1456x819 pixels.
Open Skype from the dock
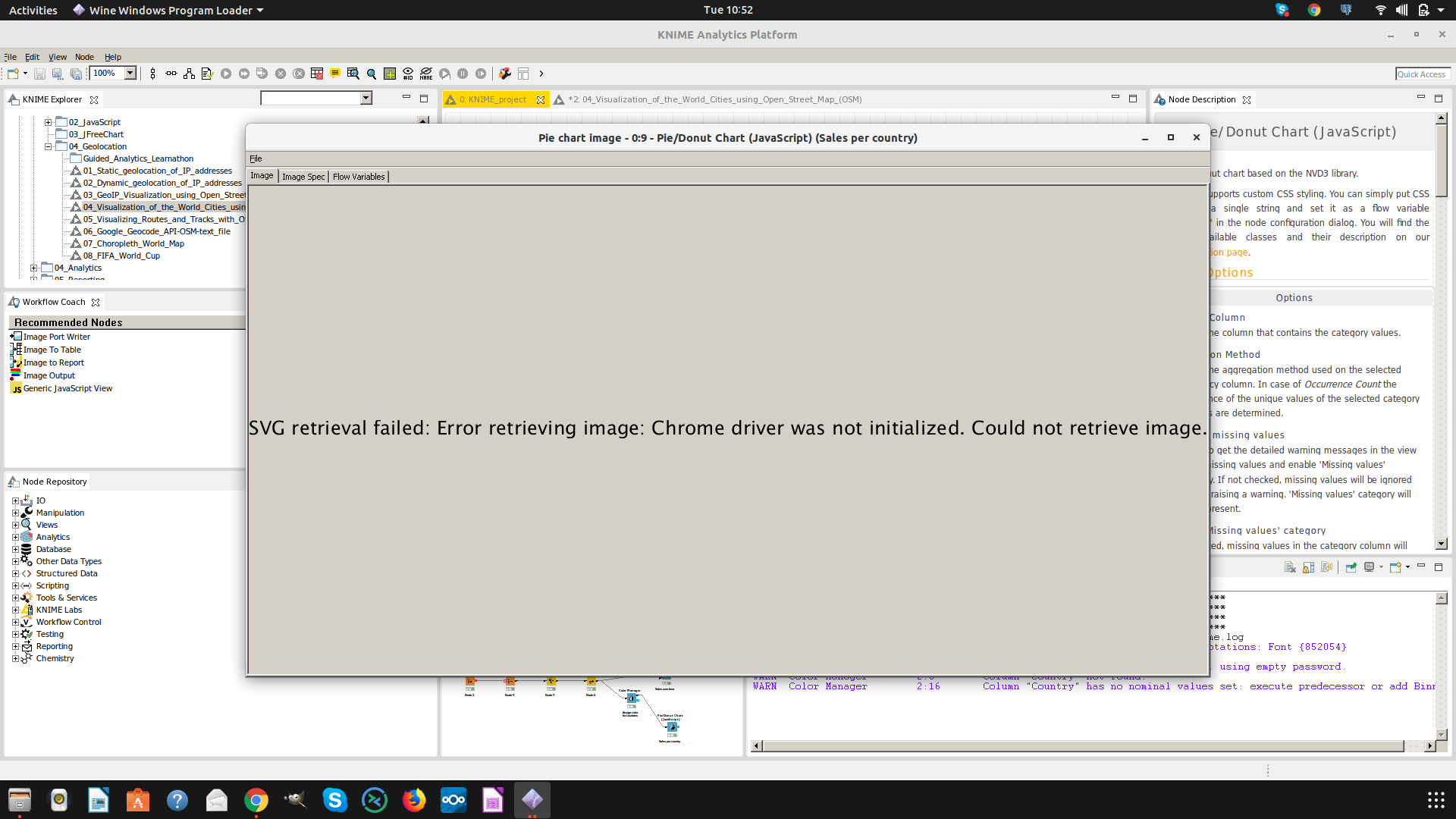click(335, 800)
